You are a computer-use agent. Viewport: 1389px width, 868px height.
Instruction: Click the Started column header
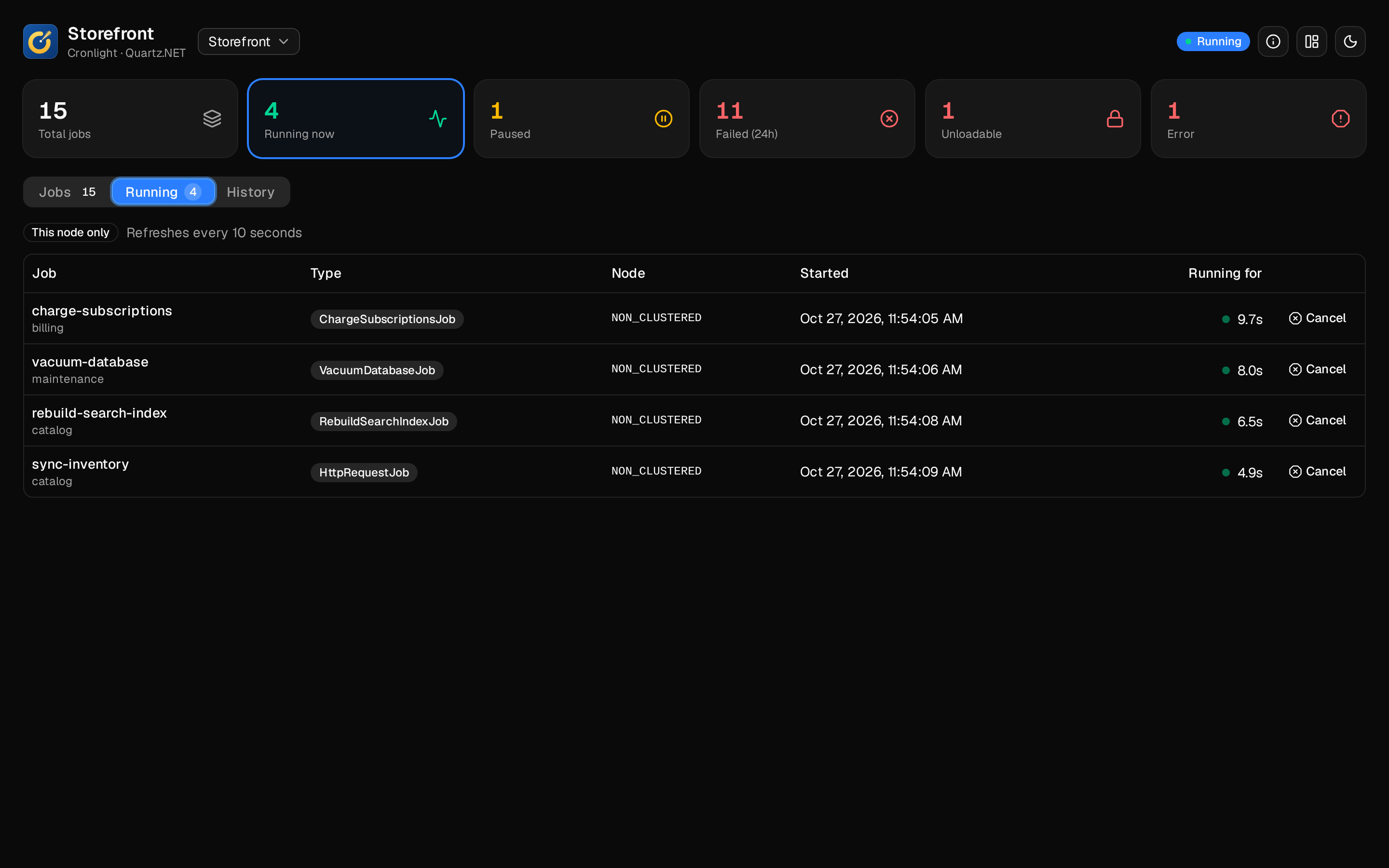tap(824, 273)
